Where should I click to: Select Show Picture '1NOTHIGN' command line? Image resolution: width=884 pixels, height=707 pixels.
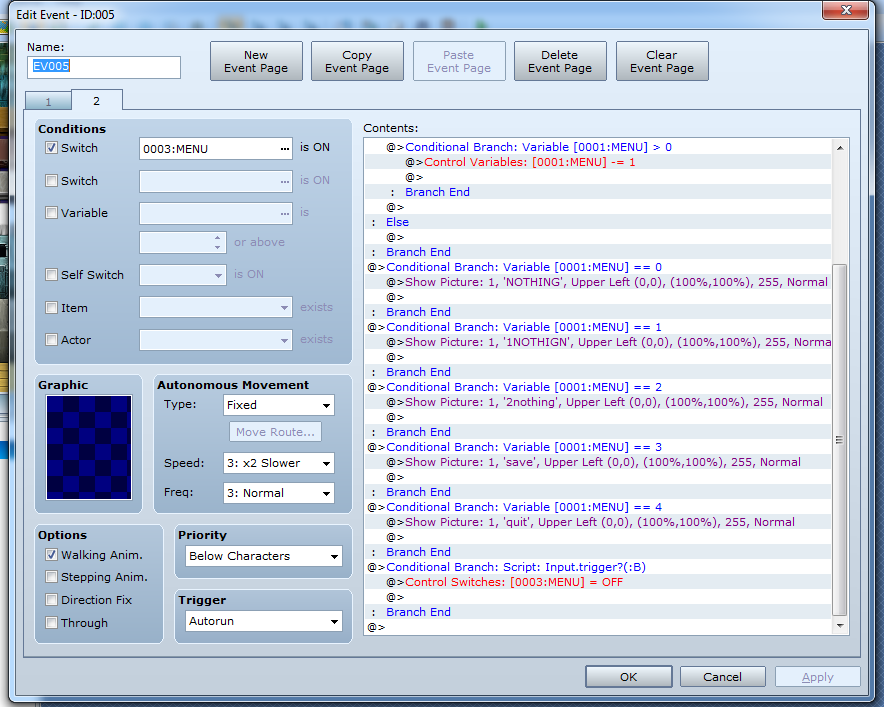[598, 342]
